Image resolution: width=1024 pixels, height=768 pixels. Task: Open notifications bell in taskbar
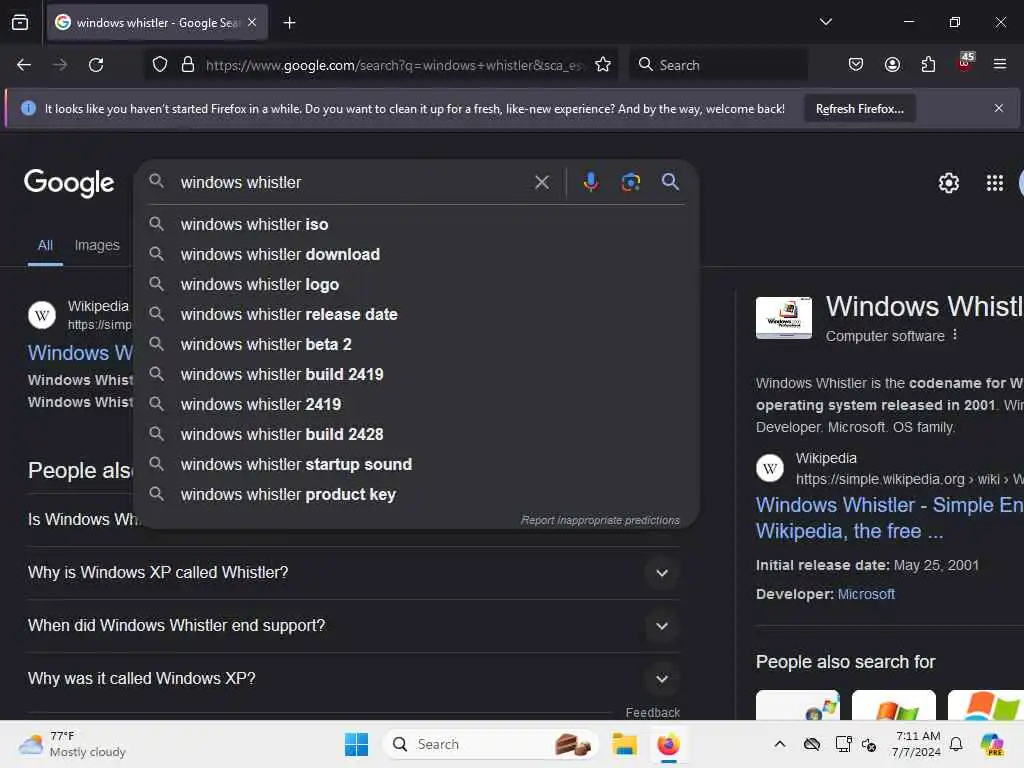click(x=956, y=744)
